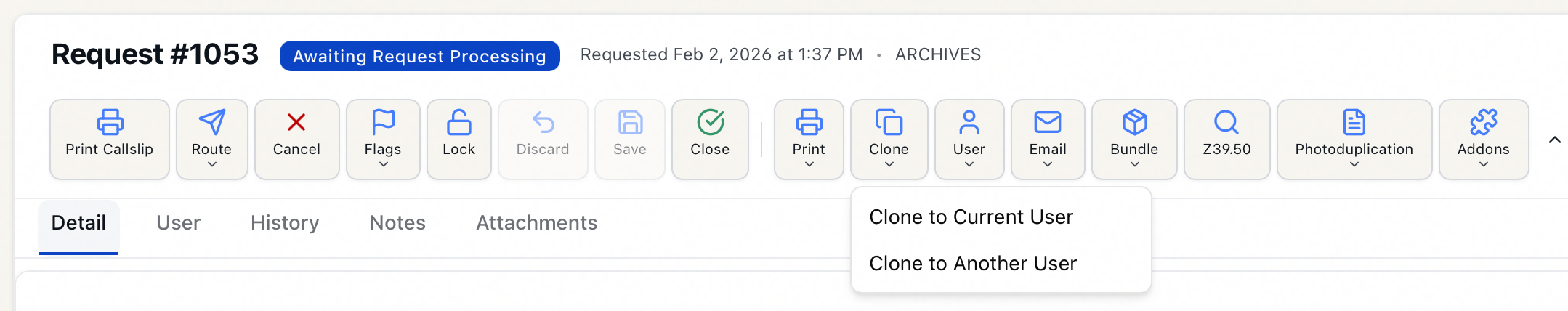Click the Print Callslip printer icon
This screenshot has width=1568, height=311.
(110, 122)
